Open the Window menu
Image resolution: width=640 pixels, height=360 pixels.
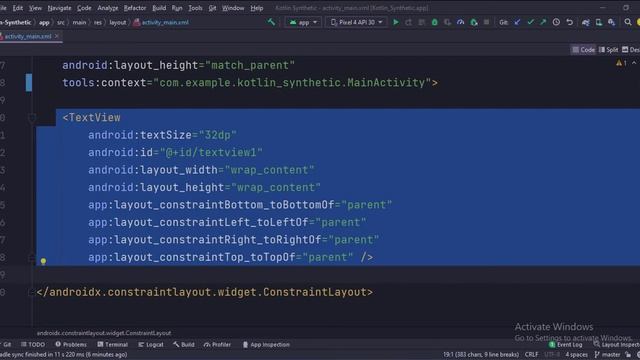233,8
